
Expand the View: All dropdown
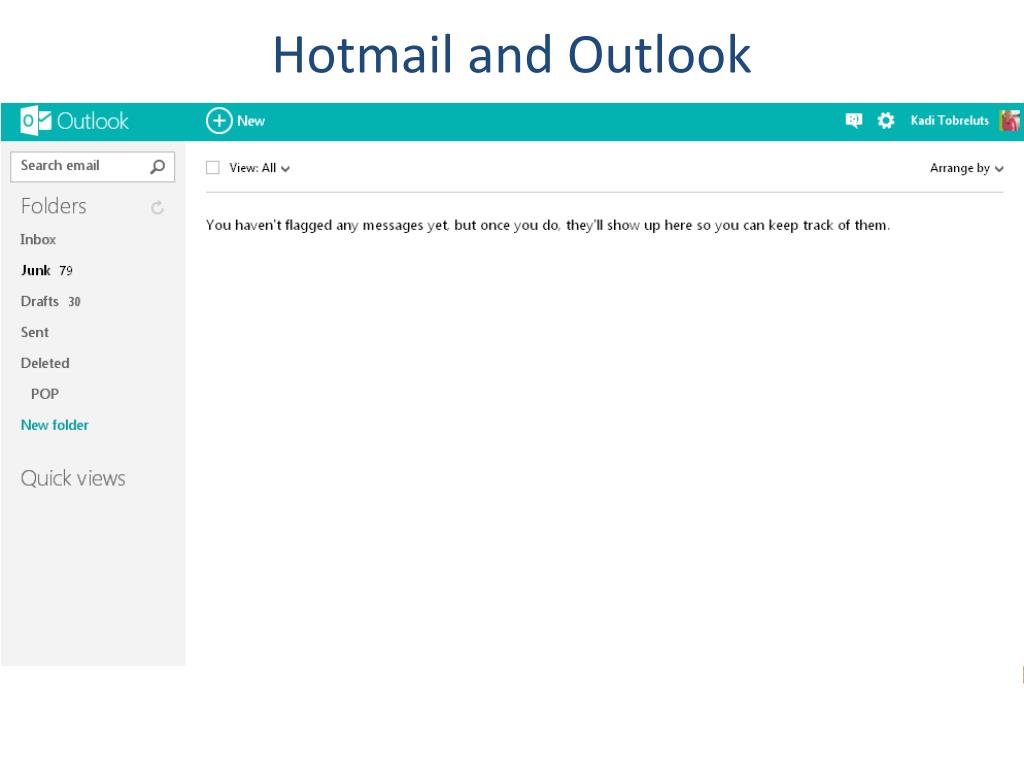click(x=259, y=168)
